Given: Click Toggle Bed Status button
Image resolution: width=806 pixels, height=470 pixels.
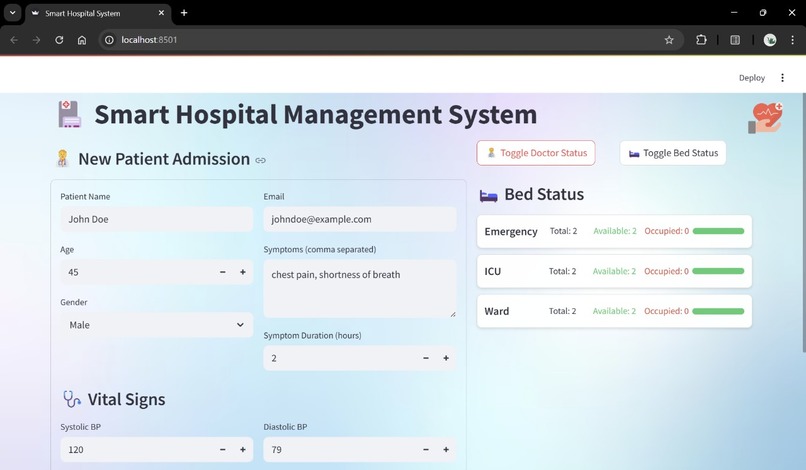Looking at the screenshot, I should click(x=673, y=153).
